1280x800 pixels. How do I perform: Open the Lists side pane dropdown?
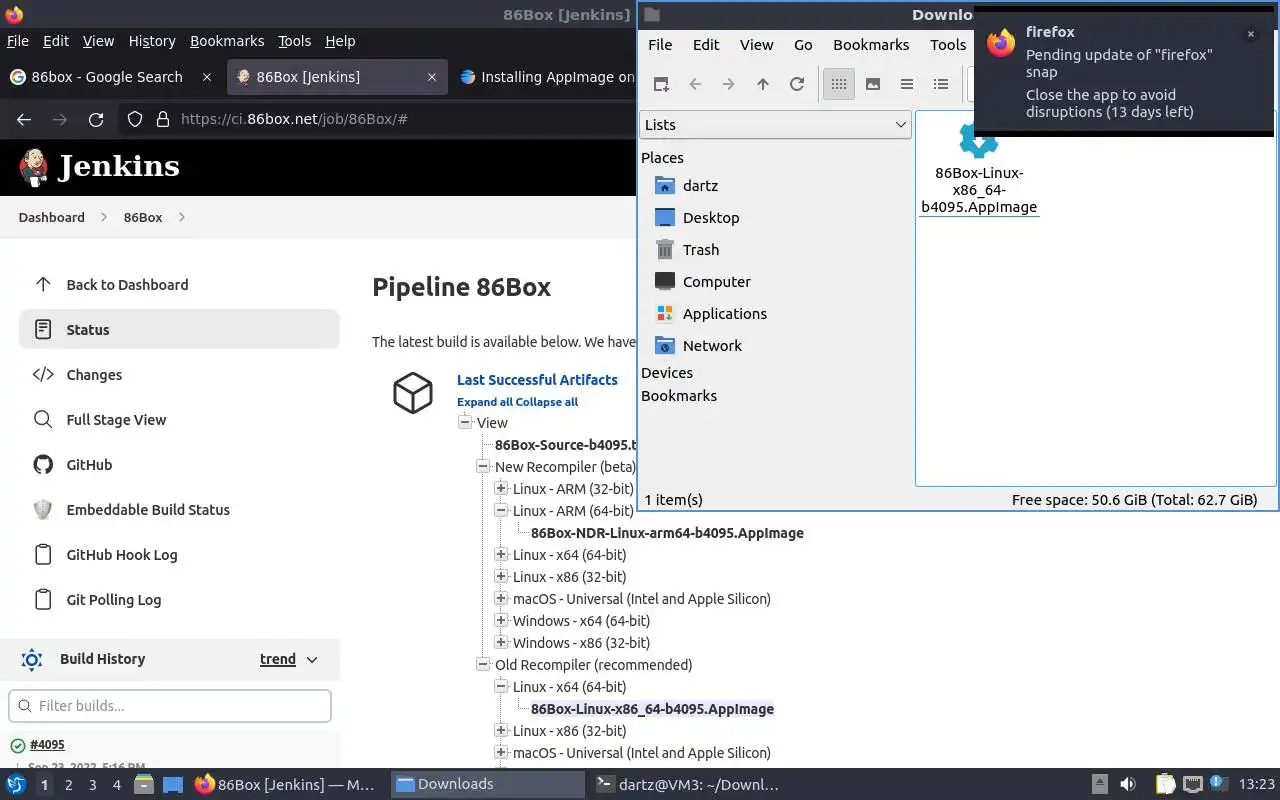coord(775,125)
